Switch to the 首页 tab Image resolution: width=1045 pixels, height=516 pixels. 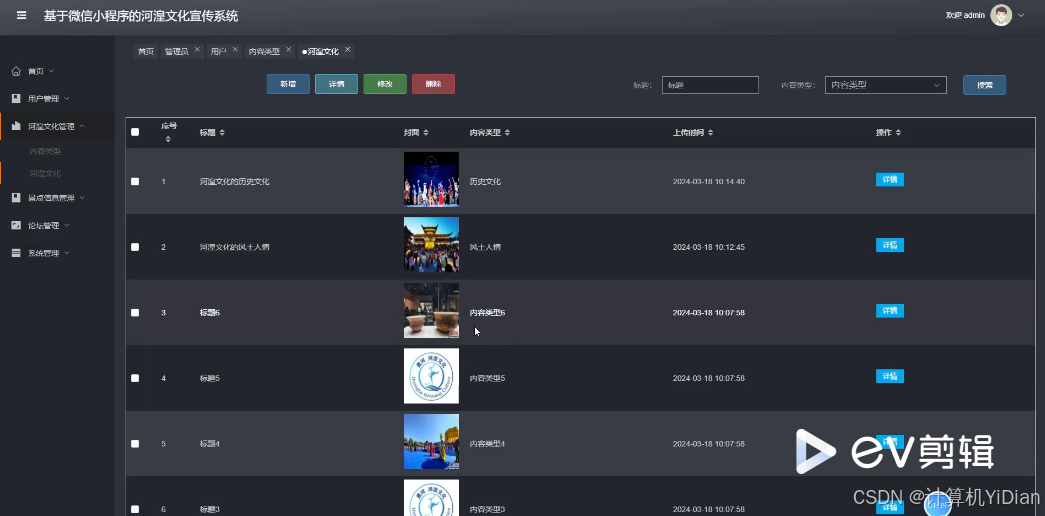point(145,51)
